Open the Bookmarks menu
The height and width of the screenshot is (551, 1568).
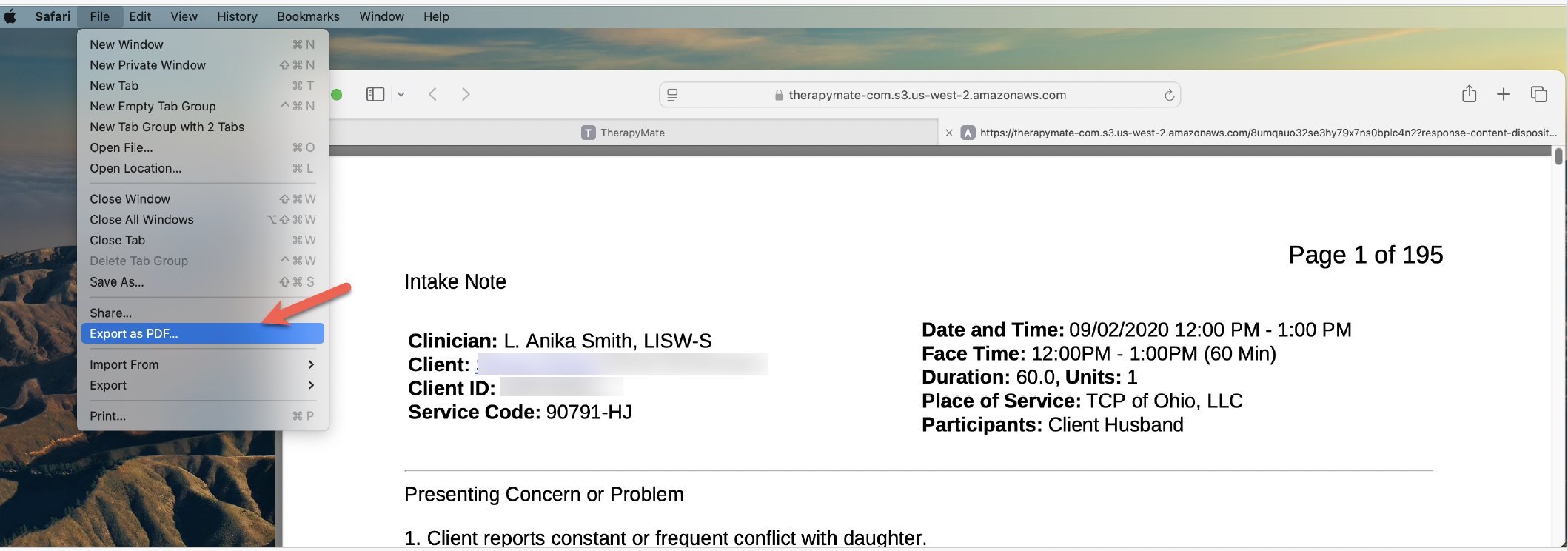[308, 16]
